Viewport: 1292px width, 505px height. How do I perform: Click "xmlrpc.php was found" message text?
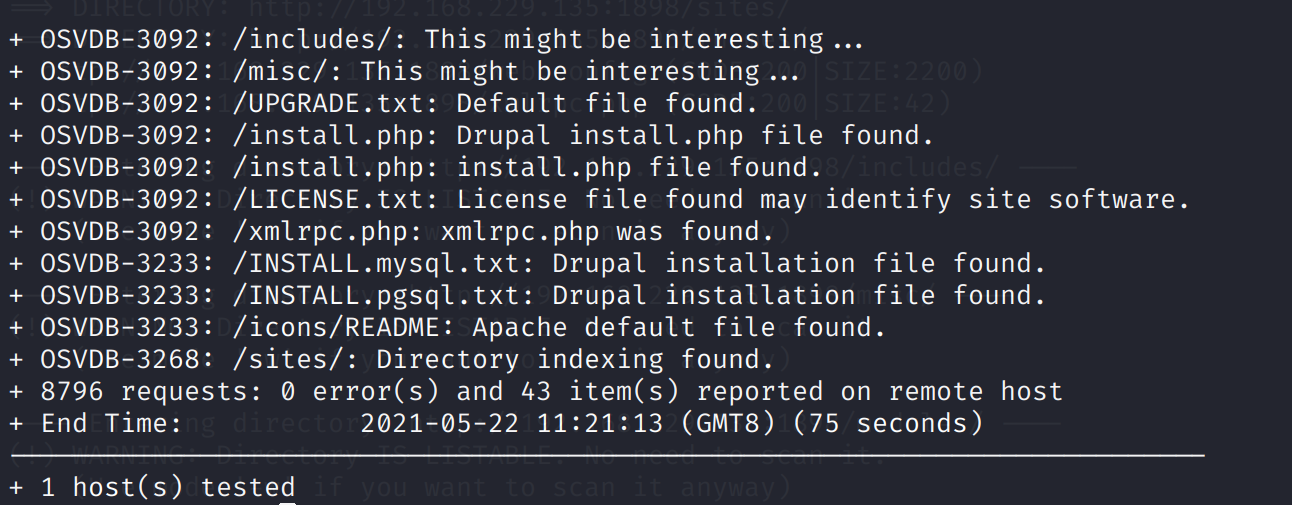coord(607,232)
